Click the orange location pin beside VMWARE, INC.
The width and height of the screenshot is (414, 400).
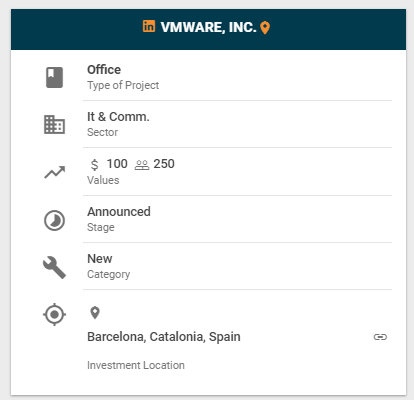pos(265,28)
